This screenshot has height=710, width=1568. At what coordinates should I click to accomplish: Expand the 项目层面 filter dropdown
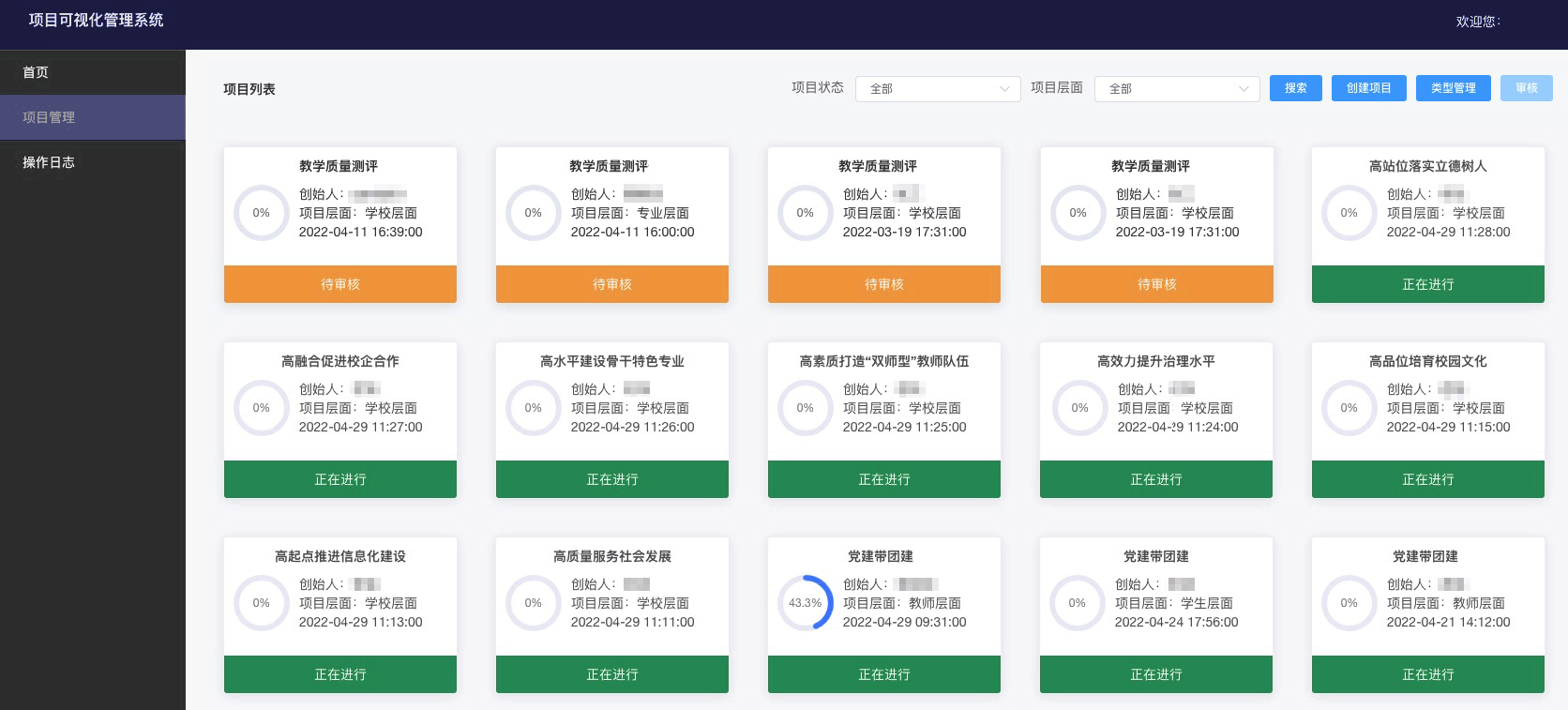[x=1176, y=88]
